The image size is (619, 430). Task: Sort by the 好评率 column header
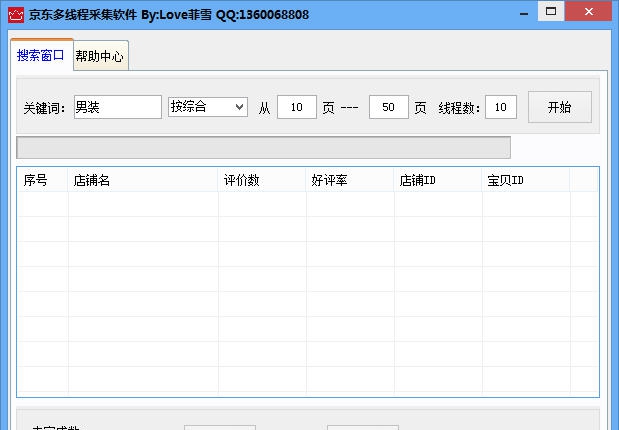[350, 180]
